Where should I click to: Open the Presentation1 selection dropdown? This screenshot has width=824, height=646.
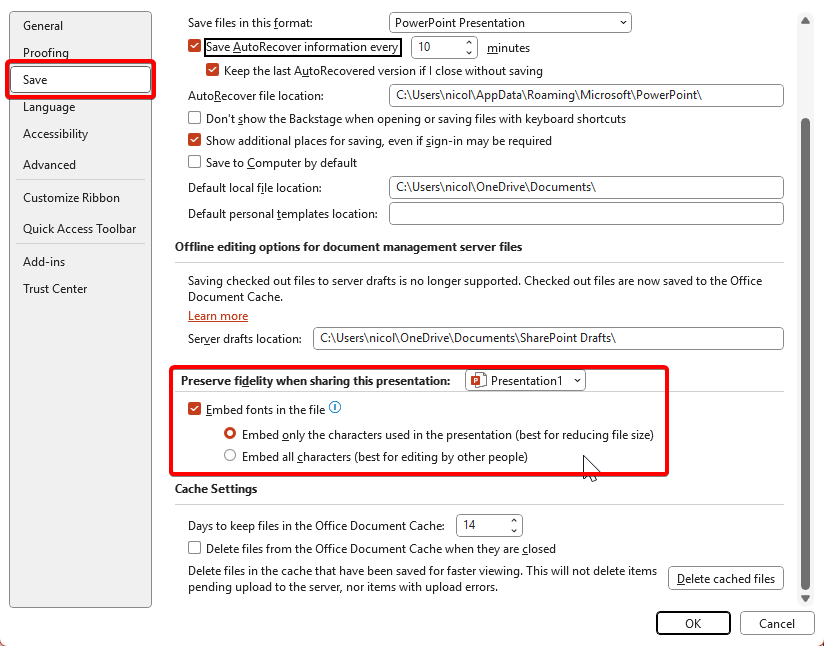pos(525,381)
